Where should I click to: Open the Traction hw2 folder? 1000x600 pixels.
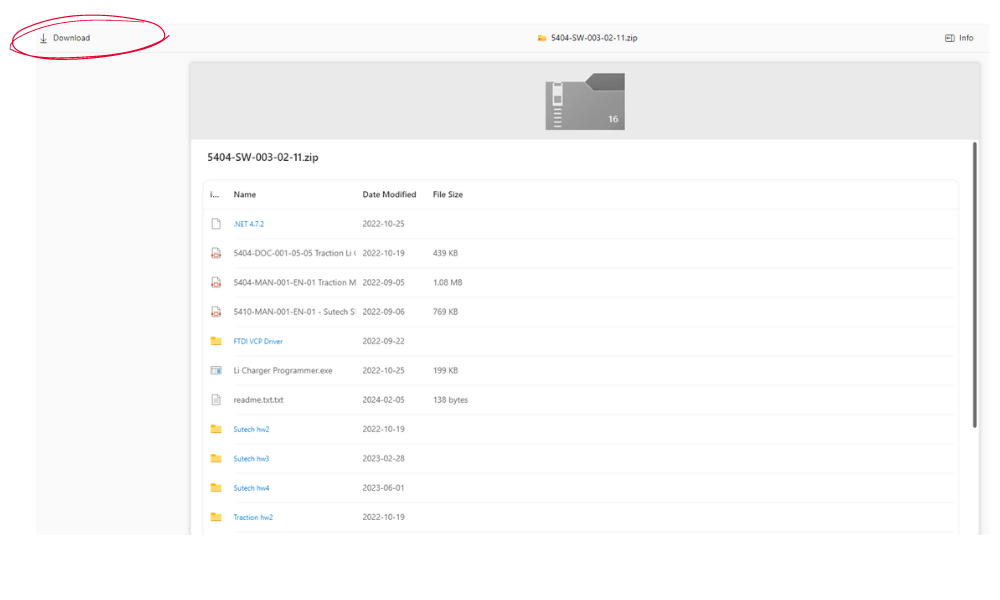tap(253, 517)
